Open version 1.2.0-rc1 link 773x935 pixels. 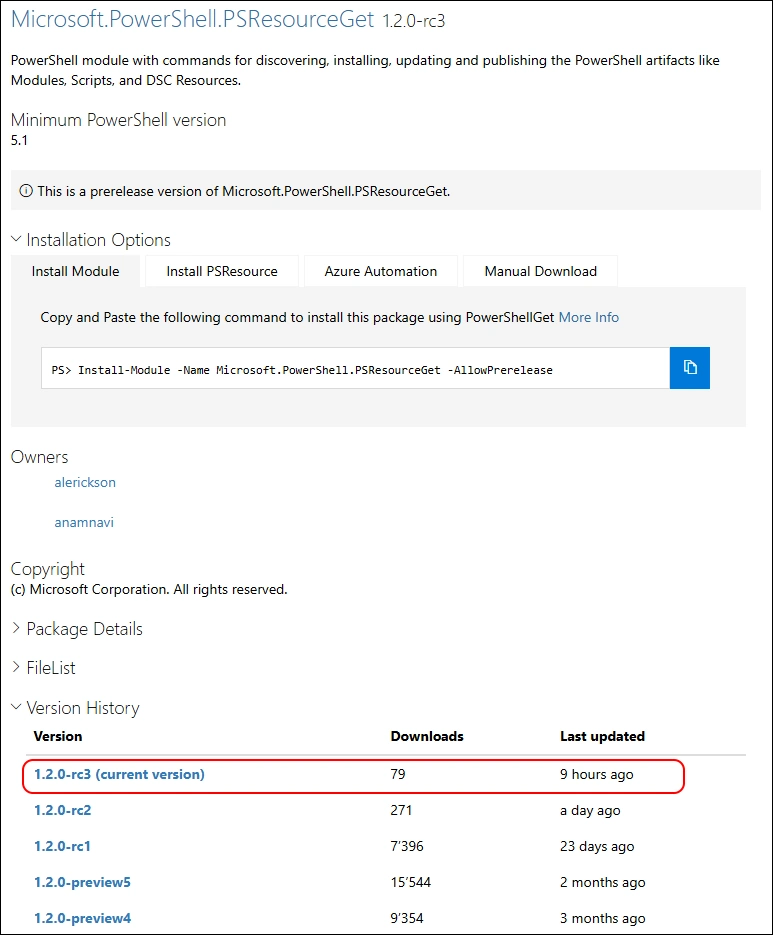(x=63, y=846)
